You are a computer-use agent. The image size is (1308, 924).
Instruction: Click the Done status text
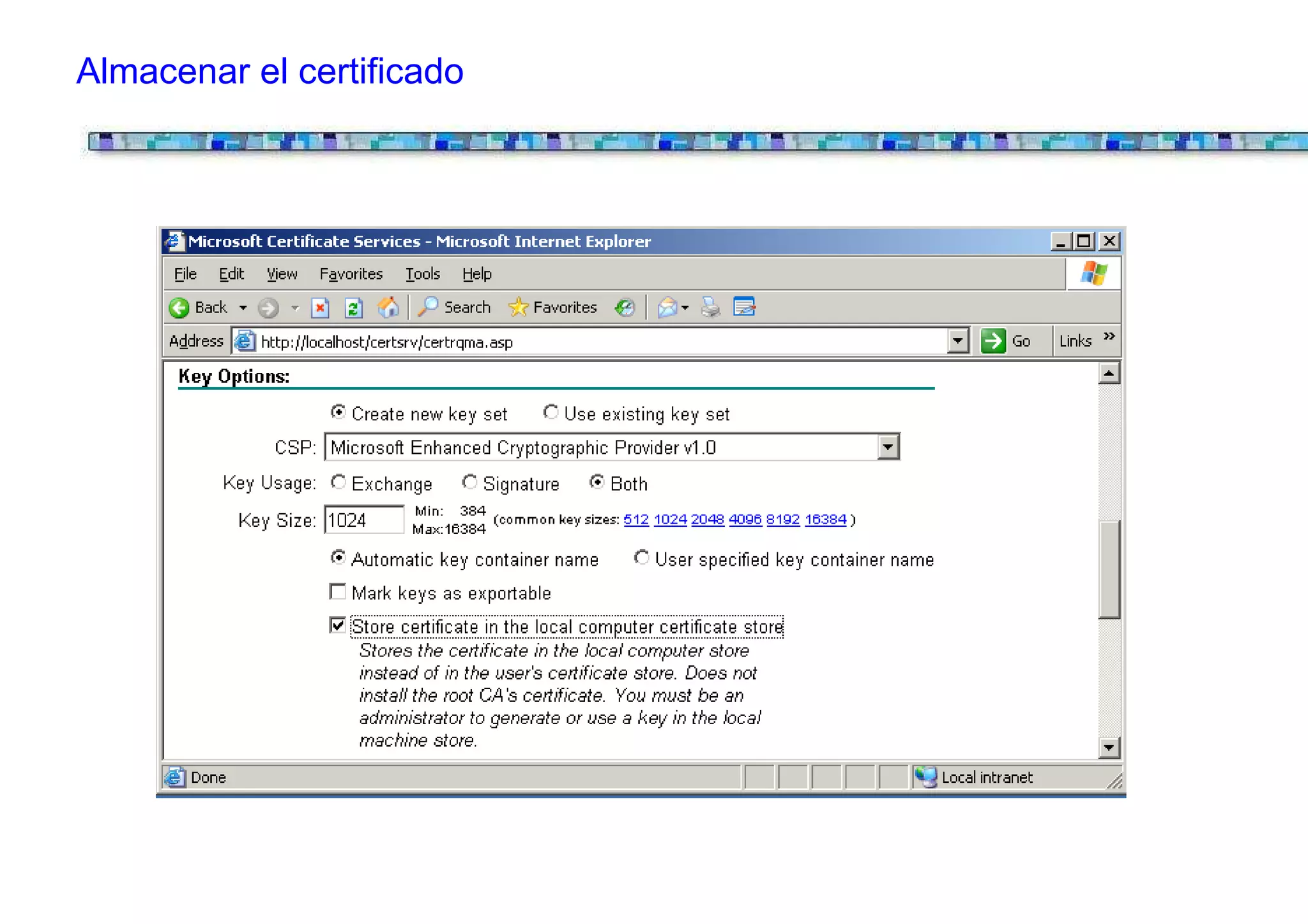pyautogui.click(x=208, y=777)
